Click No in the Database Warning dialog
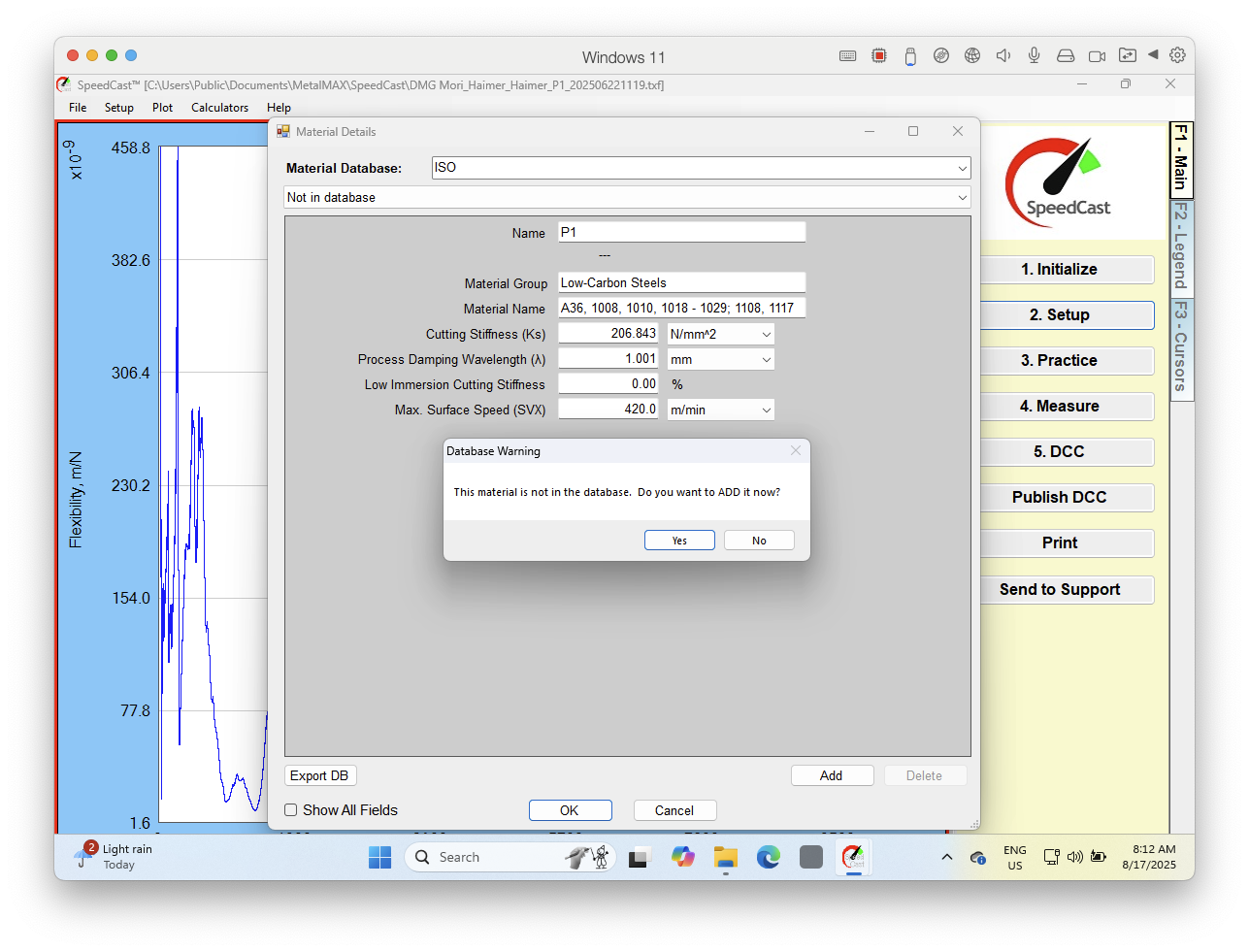 [x=759, y=541]
